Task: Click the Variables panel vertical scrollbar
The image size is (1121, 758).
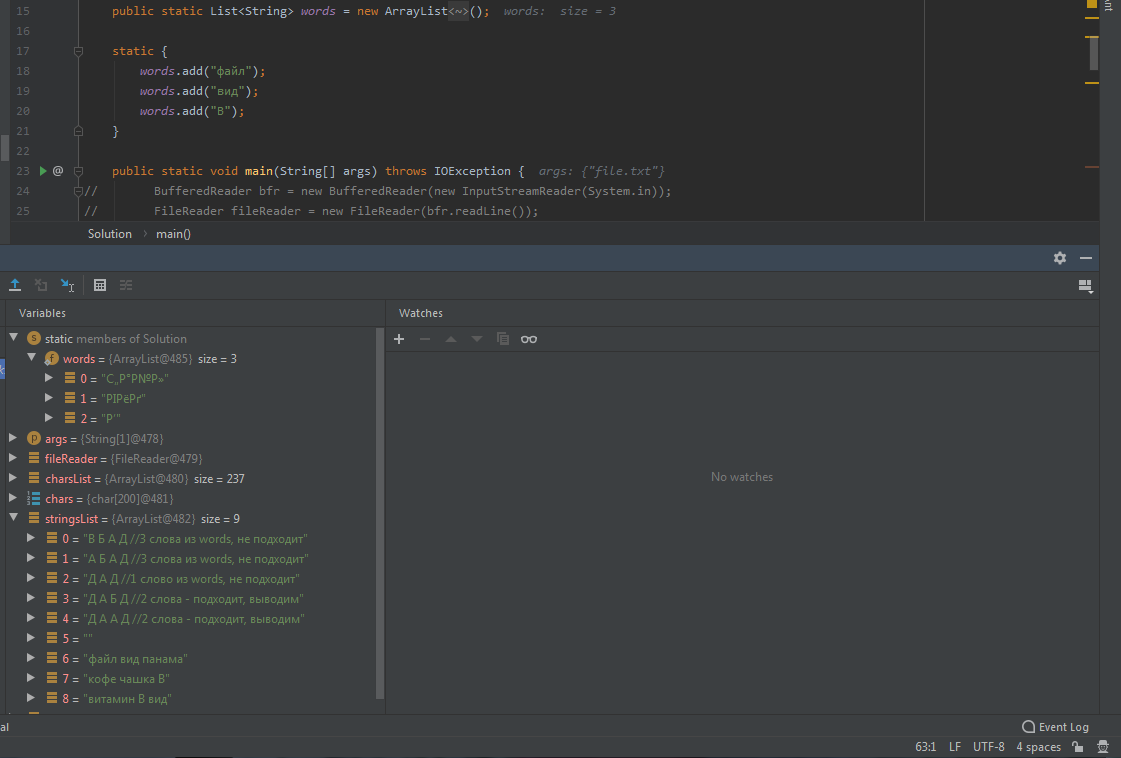Action: coord(380,510)
